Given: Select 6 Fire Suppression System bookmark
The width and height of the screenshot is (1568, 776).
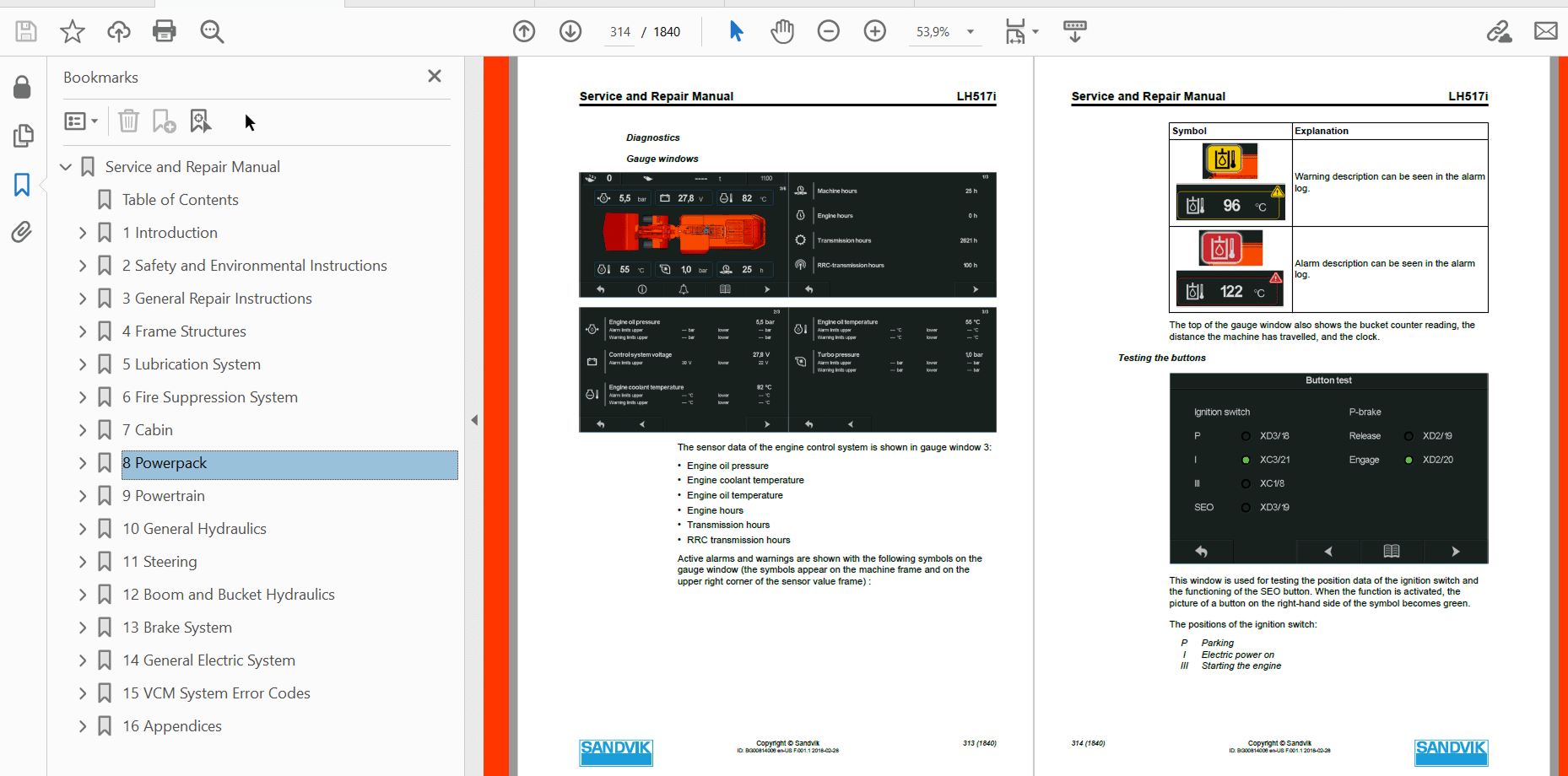Looking at the screenshot, I should pos(210,397).
